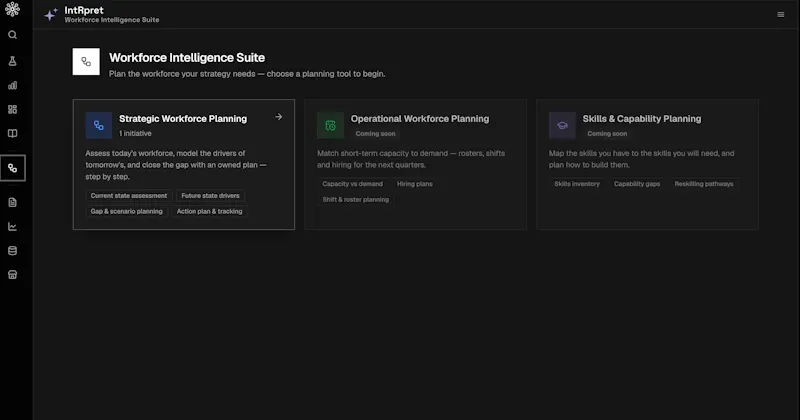Screen dimensions: 800x420
Task: Open the Operational Workforce Planning card title
Action: click(x=419, y=118)
